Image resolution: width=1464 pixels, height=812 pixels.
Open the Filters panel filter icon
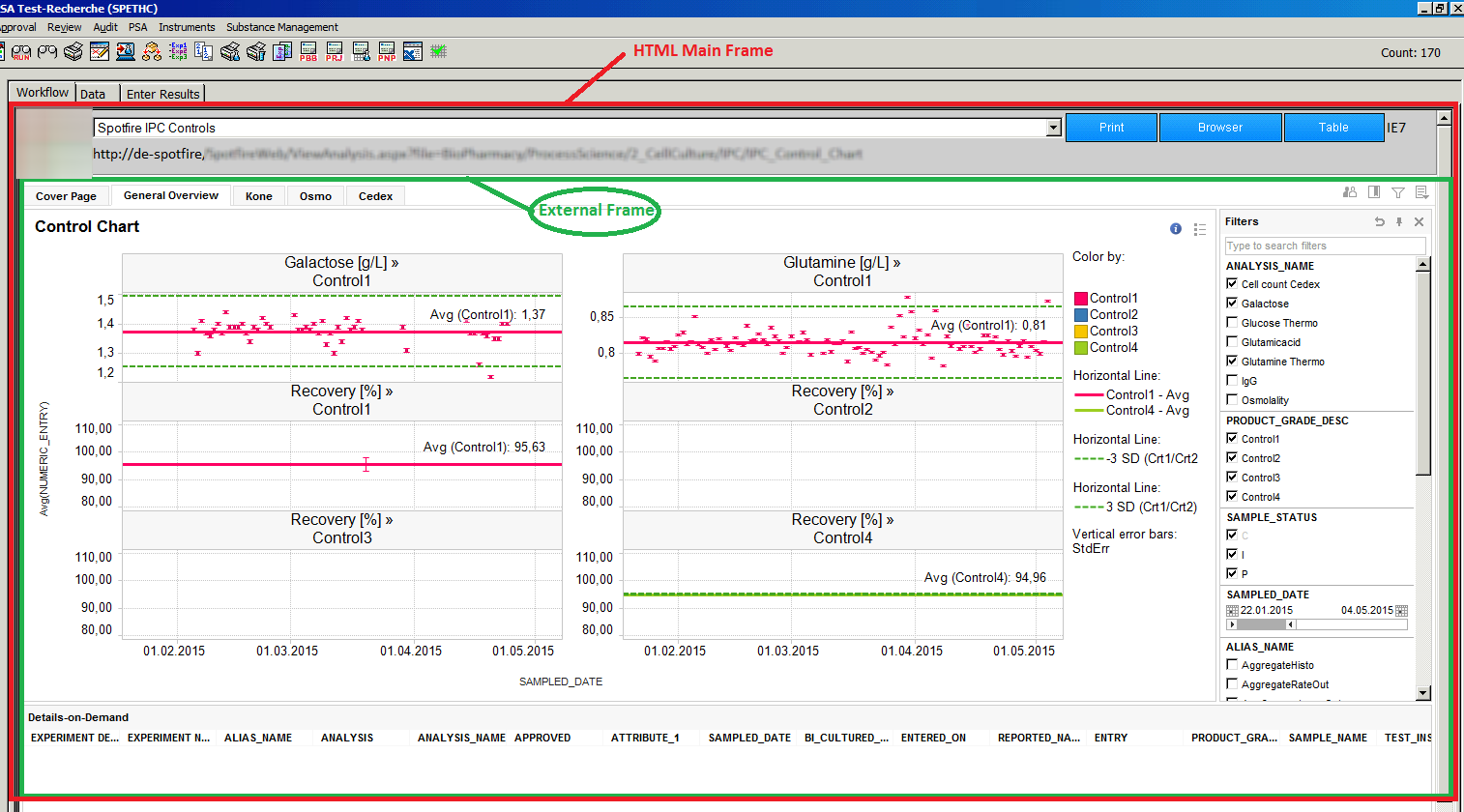(x=1398, y=192)
